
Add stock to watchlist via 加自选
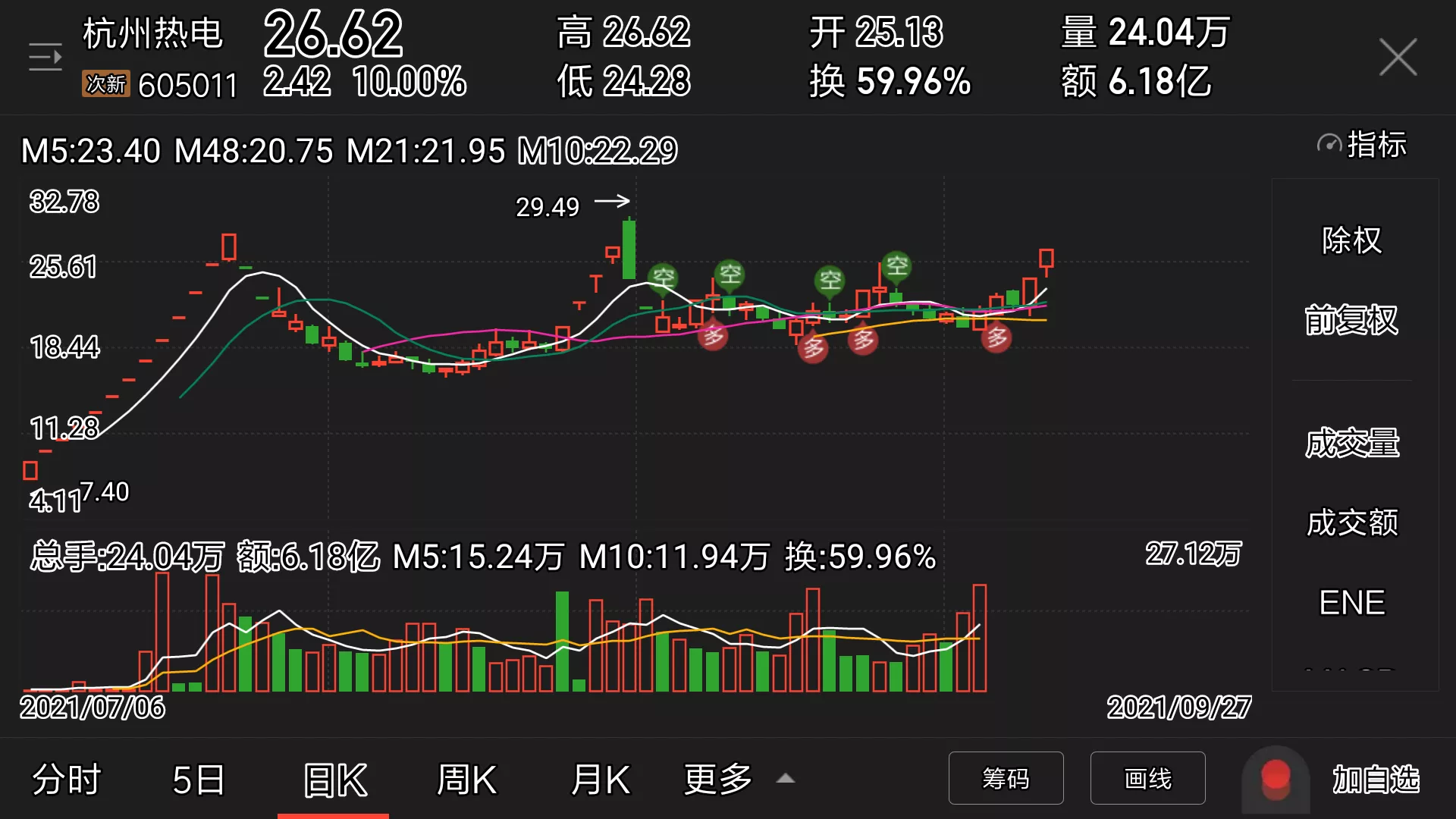point(1376,780)
